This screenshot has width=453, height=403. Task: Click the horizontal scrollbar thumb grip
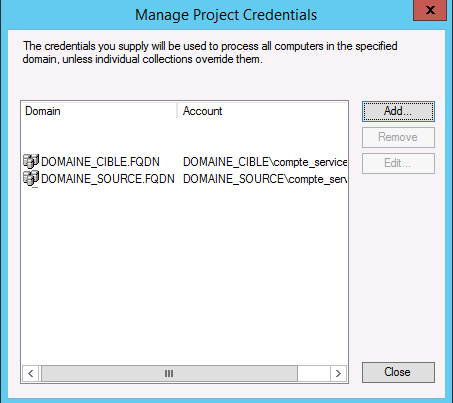[169, 373]
